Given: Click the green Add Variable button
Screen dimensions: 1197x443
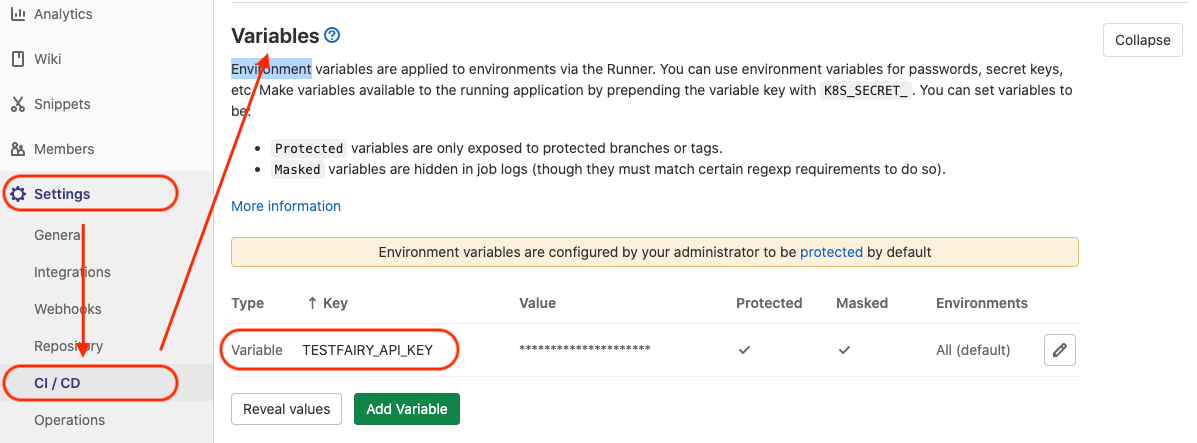Looking at the screenshot, I should pos(407,409).
